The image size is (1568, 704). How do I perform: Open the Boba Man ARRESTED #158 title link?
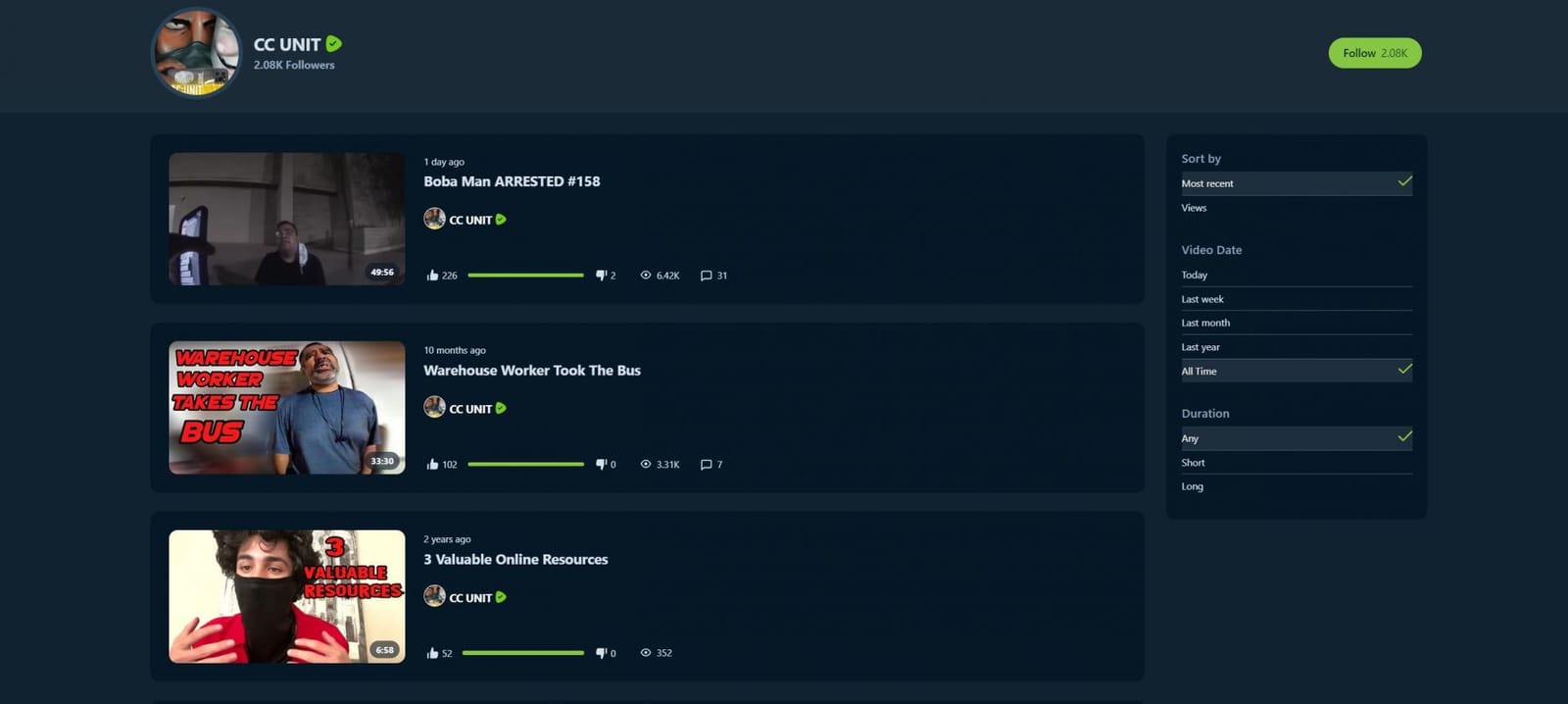pyautogui.click(x=512, y=181)
